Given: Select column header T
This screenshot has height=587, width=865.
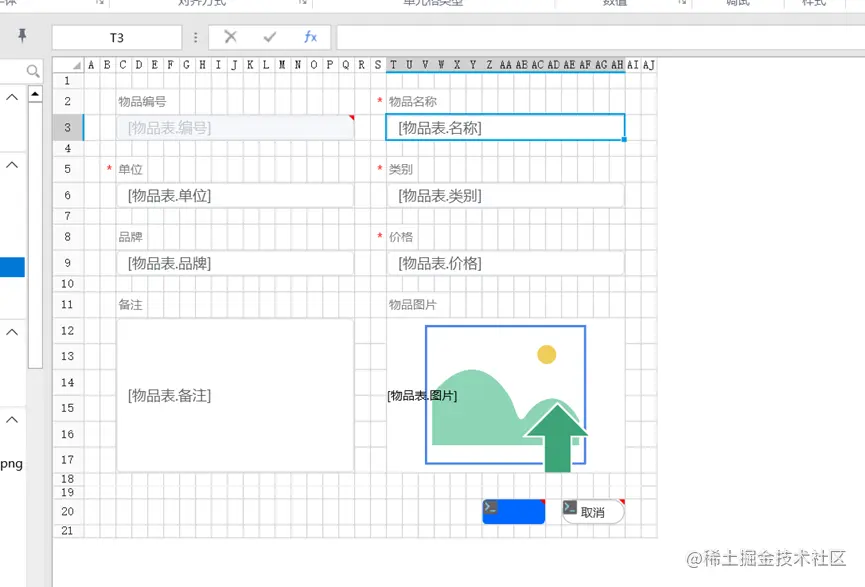Looking at the screenshot, I should click(x=393, y=65).
